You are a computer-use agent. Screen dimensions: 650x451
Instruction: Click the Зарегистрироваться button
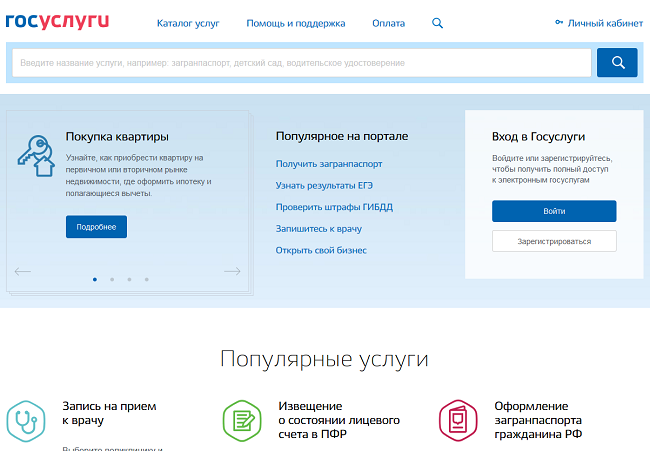point(554,241)
